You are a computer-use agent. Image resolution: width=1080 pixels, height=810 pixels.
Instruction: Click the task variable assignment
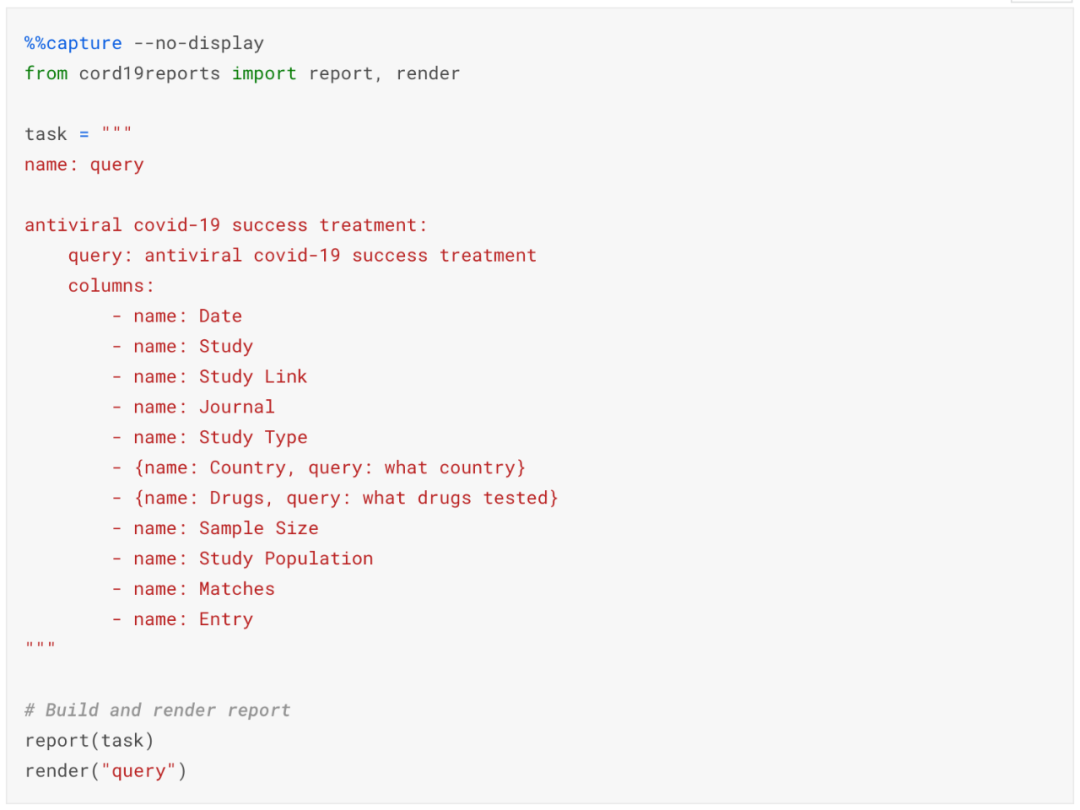[x=46, y=134]
